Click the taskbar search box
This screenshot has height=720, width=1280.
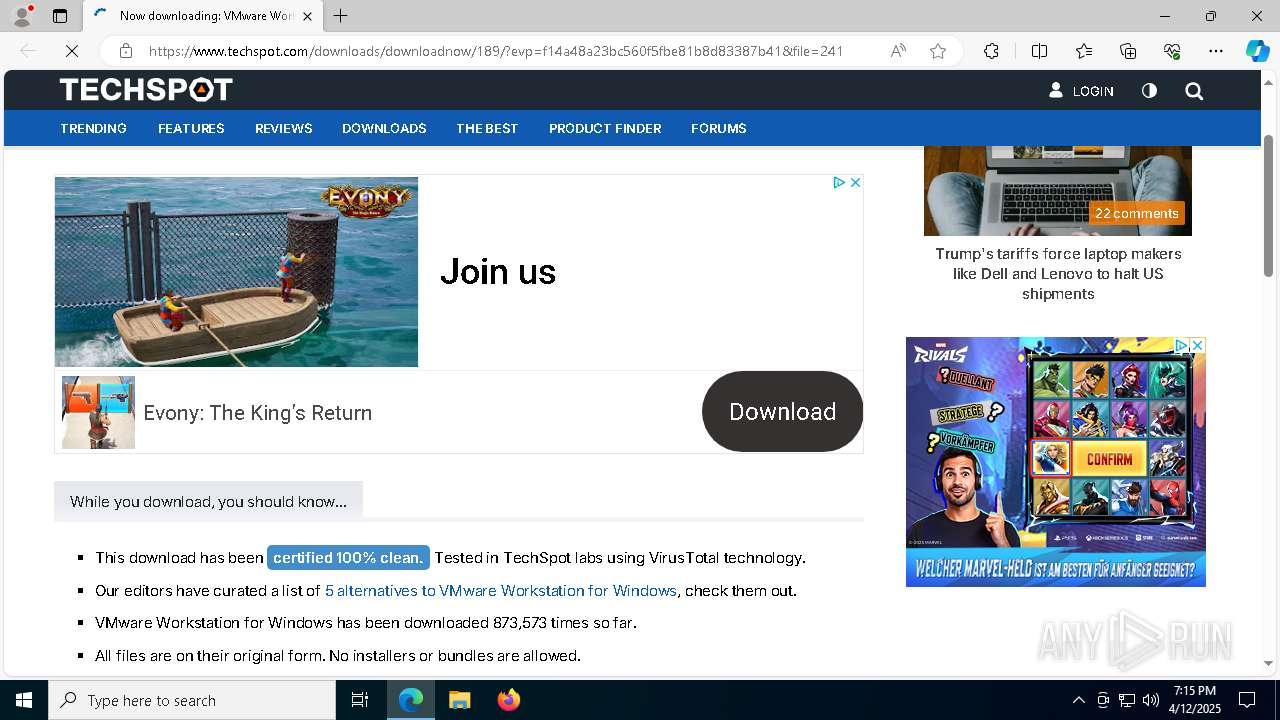[x=192, y=700]
